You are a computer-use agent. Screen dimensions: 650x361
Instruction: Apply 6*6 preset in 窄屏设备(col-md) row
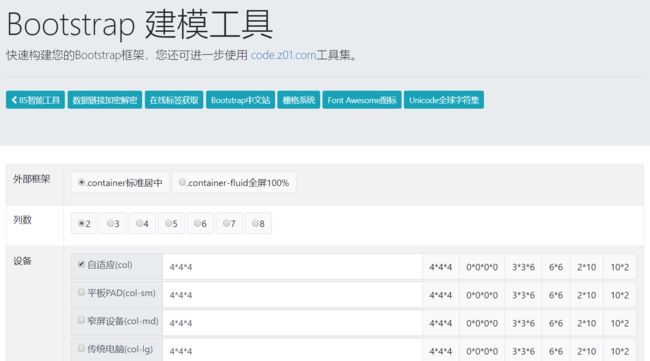(556, 323)
